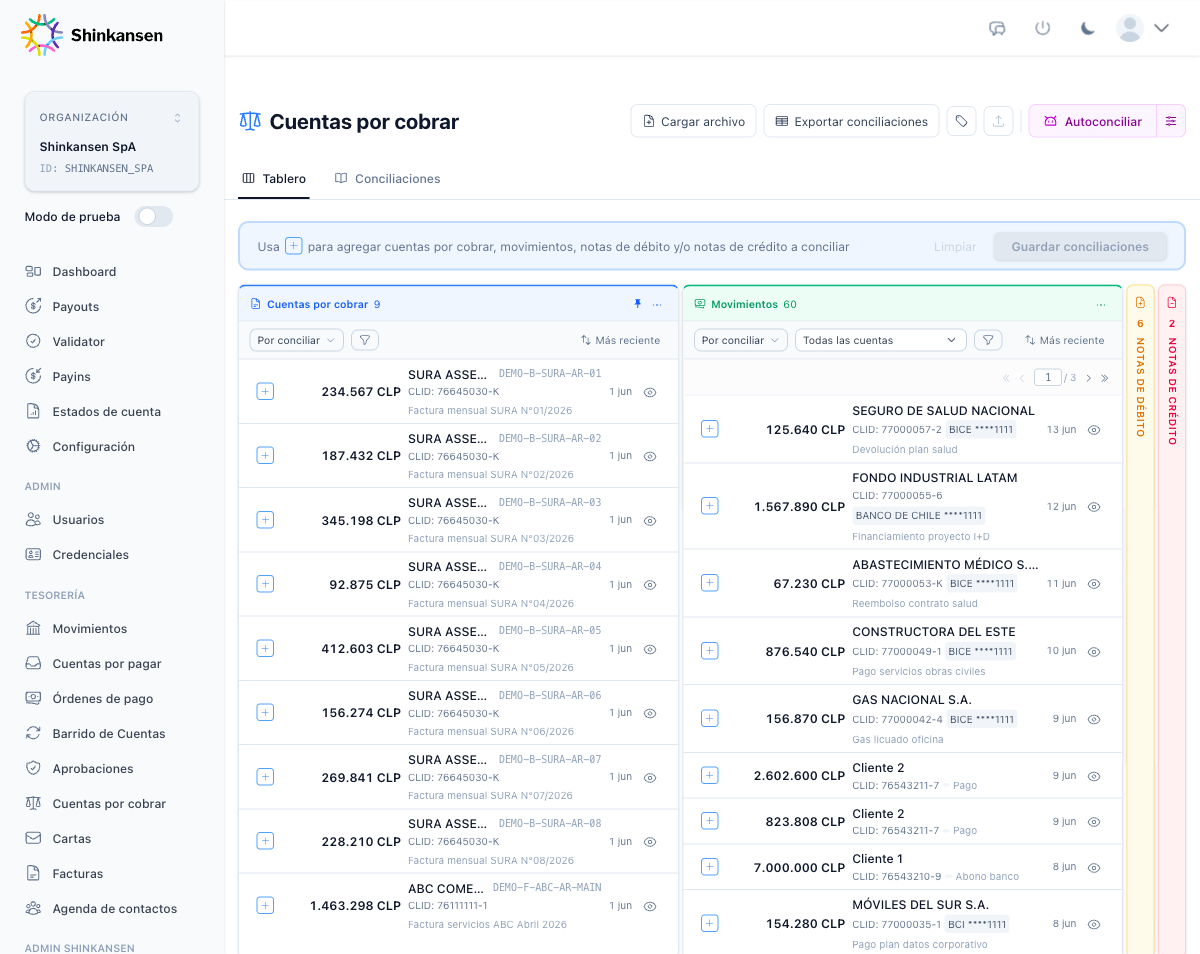
Task: Click the Exportar conciliaciones button
Action: click(851, 121)
